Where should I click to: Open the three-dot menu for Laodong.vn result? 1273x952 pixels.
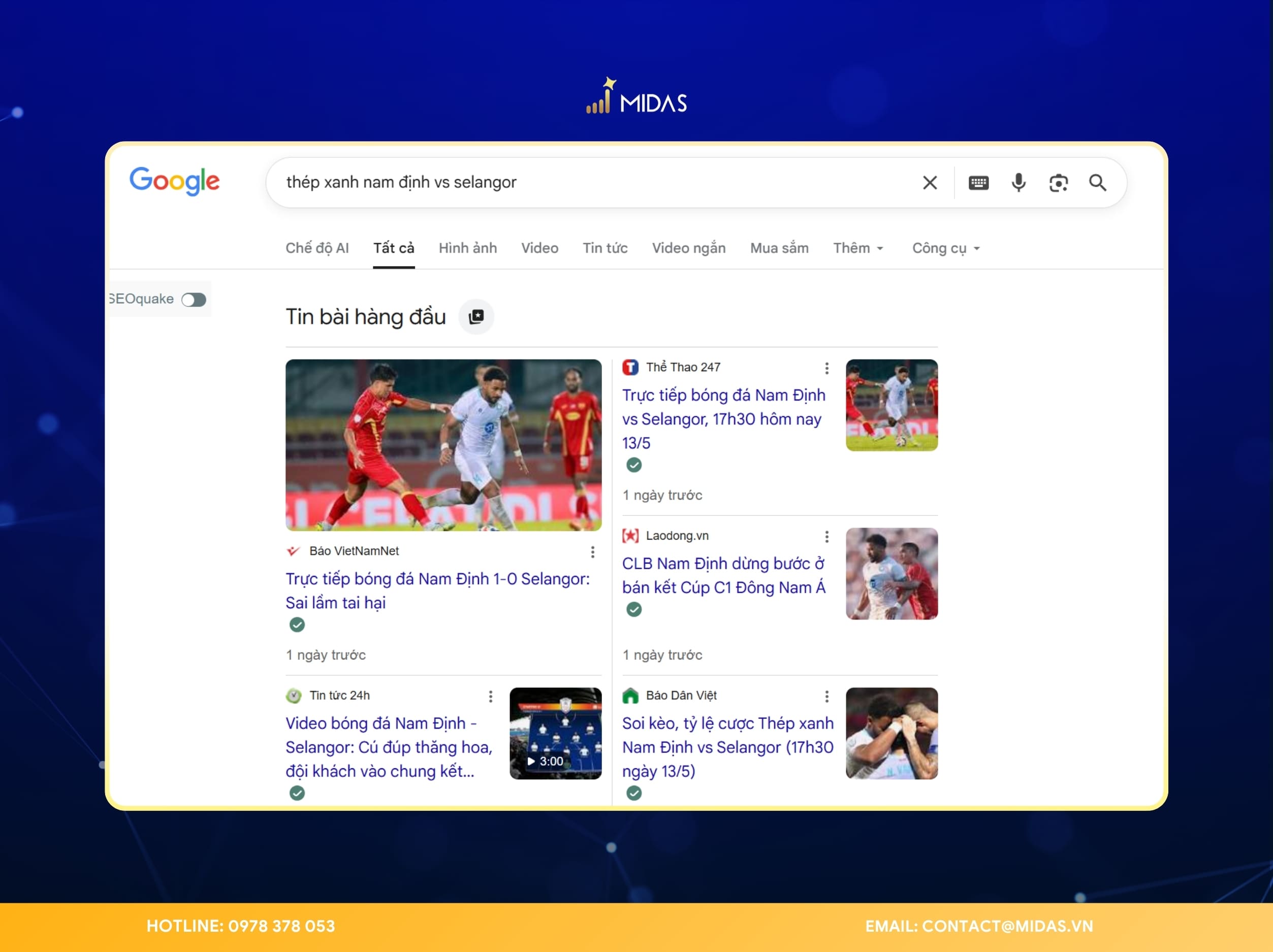click(x=826, y=537)
